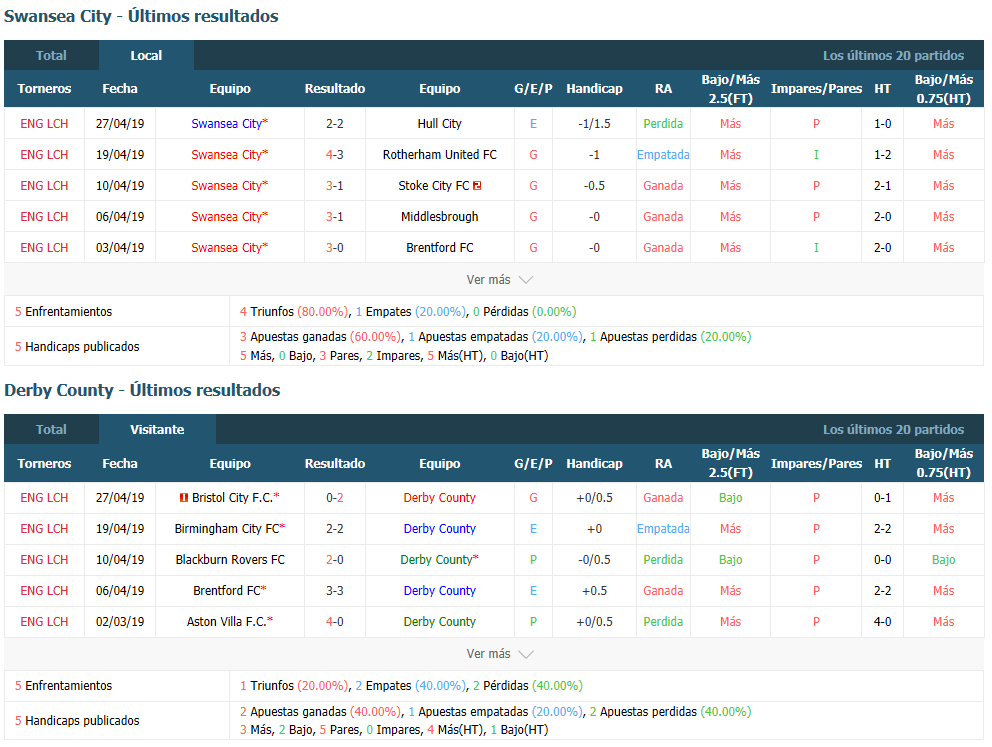Click '5 Enfrentamientos' under Derby County
Image resolution: width=992 pixels, height=747 pixels.
point(63,686)
